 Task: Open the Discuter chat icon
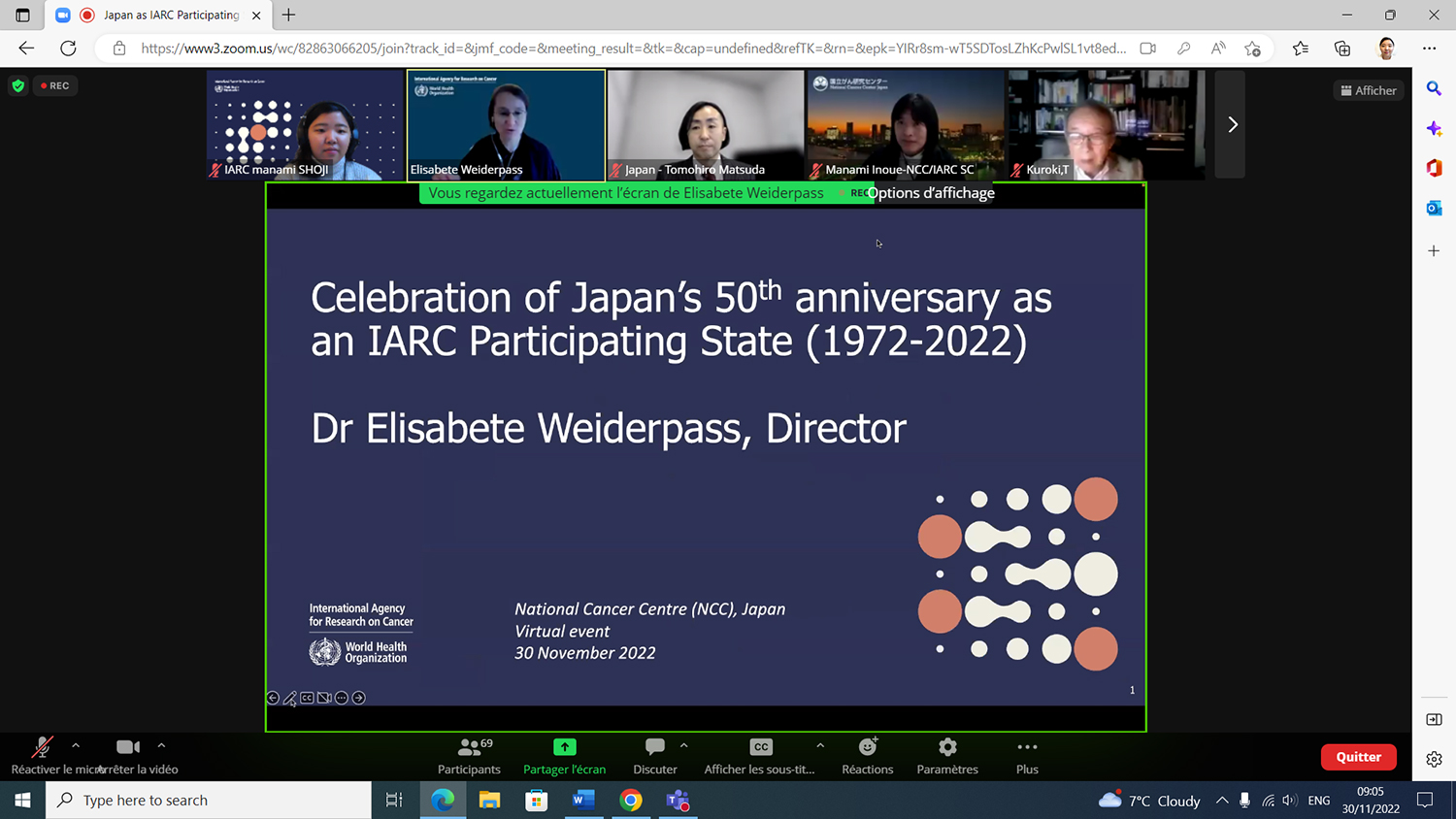655,748
